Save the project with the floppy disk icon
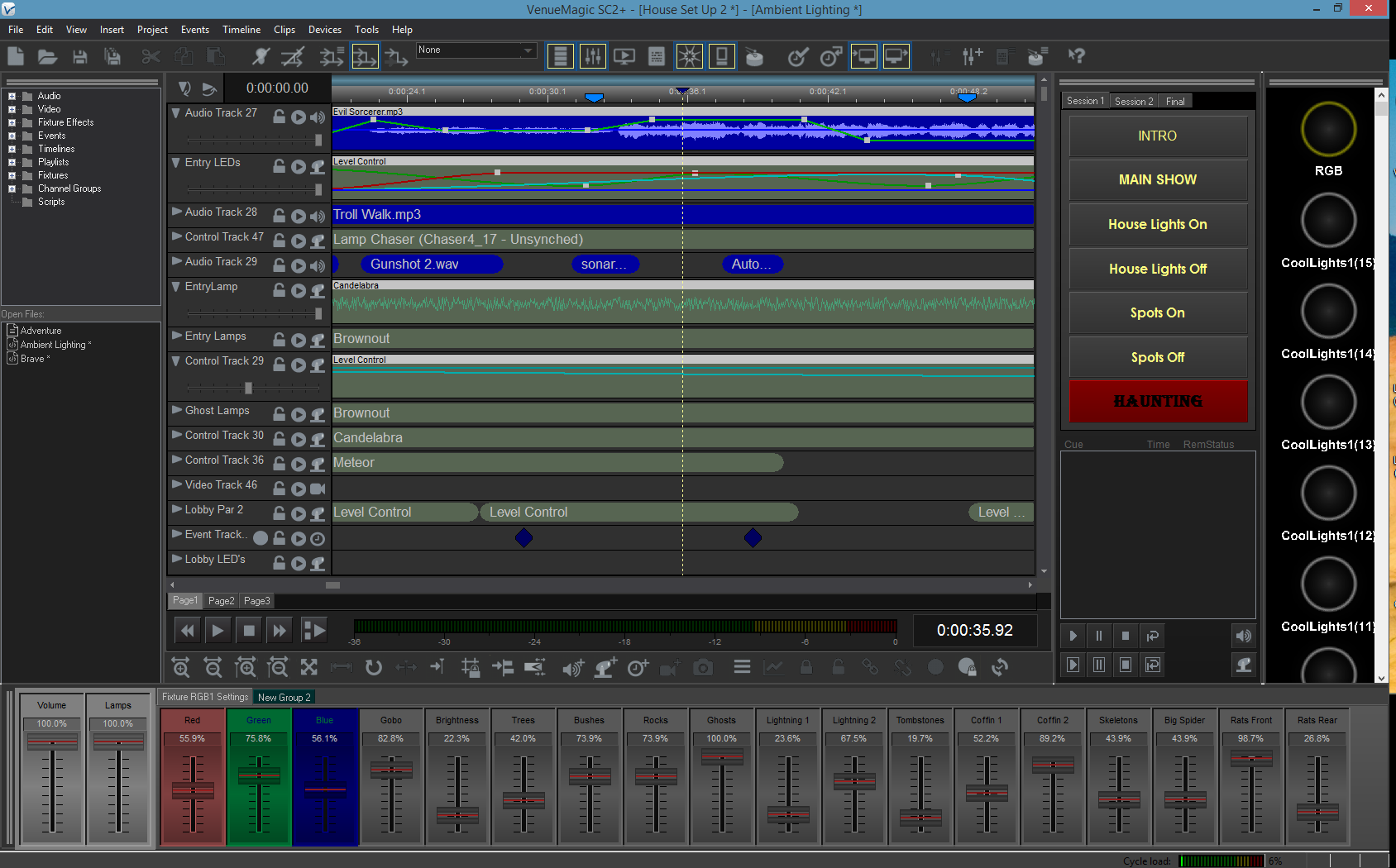This screenshot has width=1396, height=868. [80, 56]
